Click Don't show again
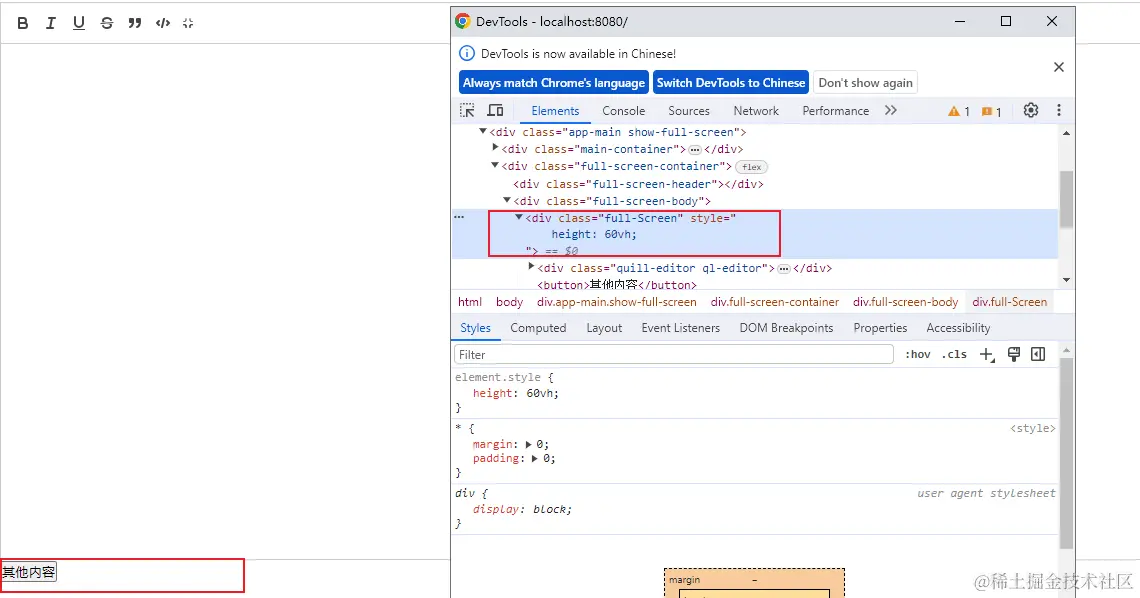 (x=865, y=83)
